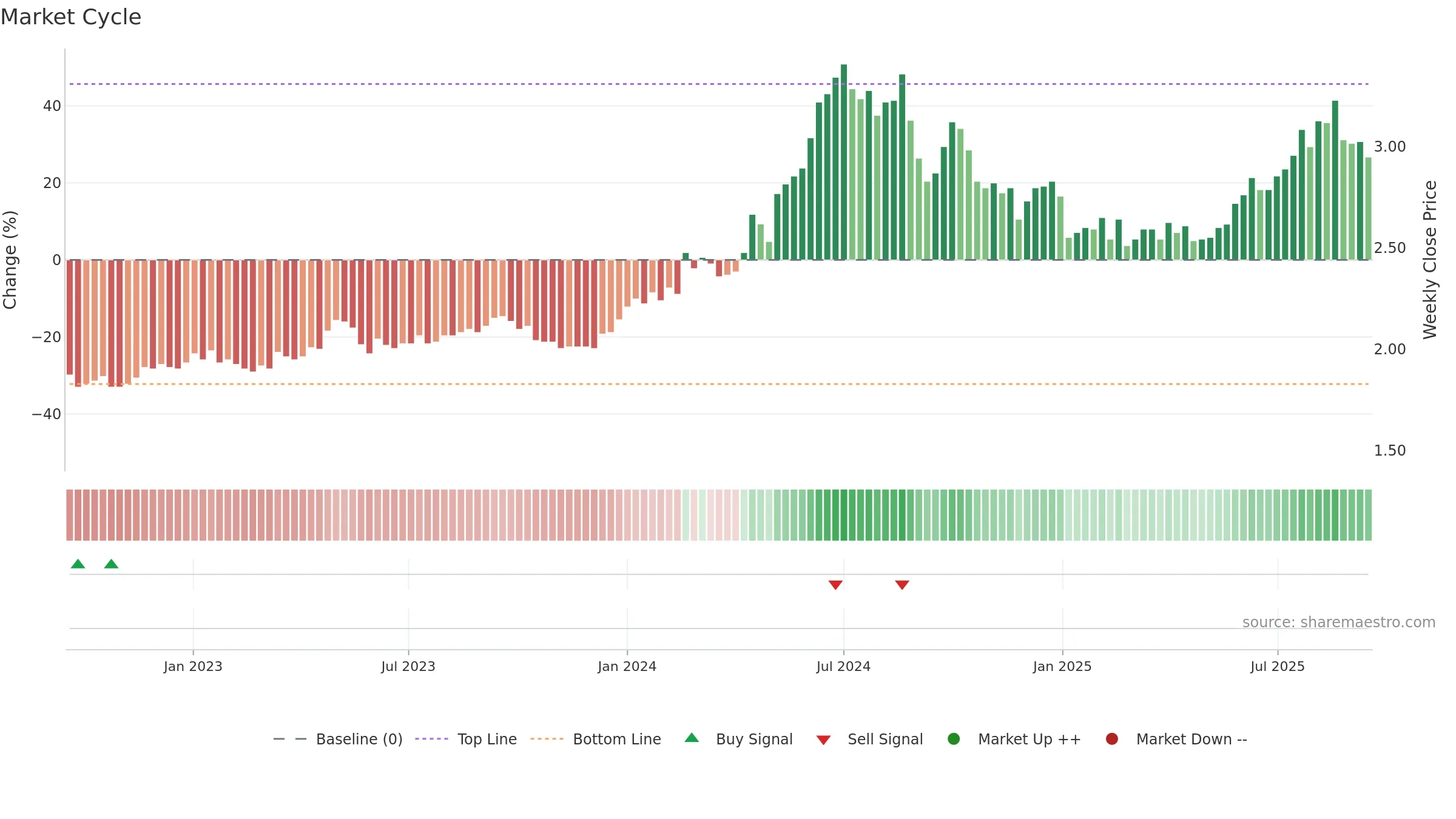Click the Jan 2023 axis label

pos(193,667)
